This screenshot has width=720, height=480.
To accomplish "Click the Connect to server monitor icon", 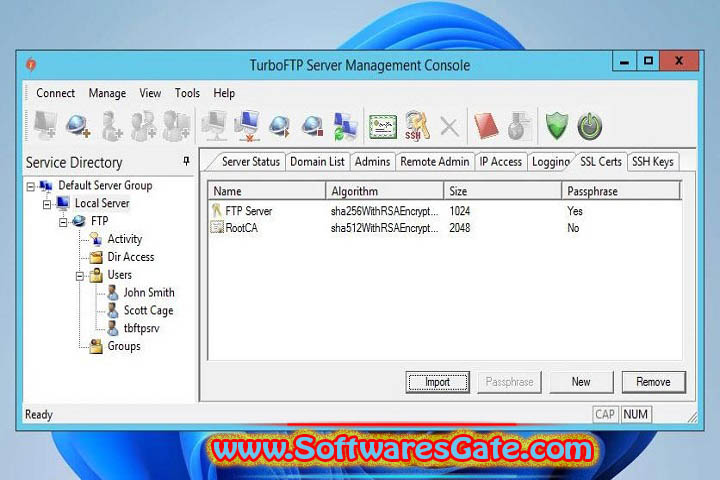I will (x=214, y=125).
